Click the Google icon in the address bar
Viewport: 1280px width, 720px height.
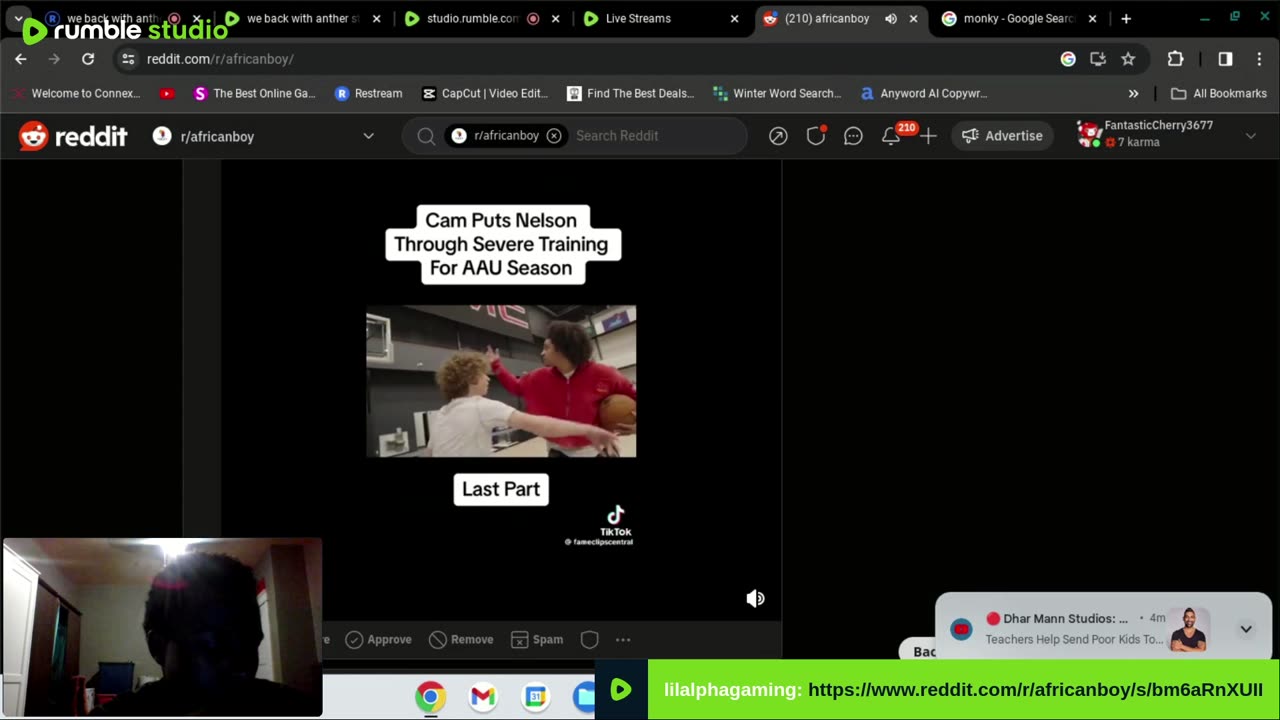(1068, 59)
